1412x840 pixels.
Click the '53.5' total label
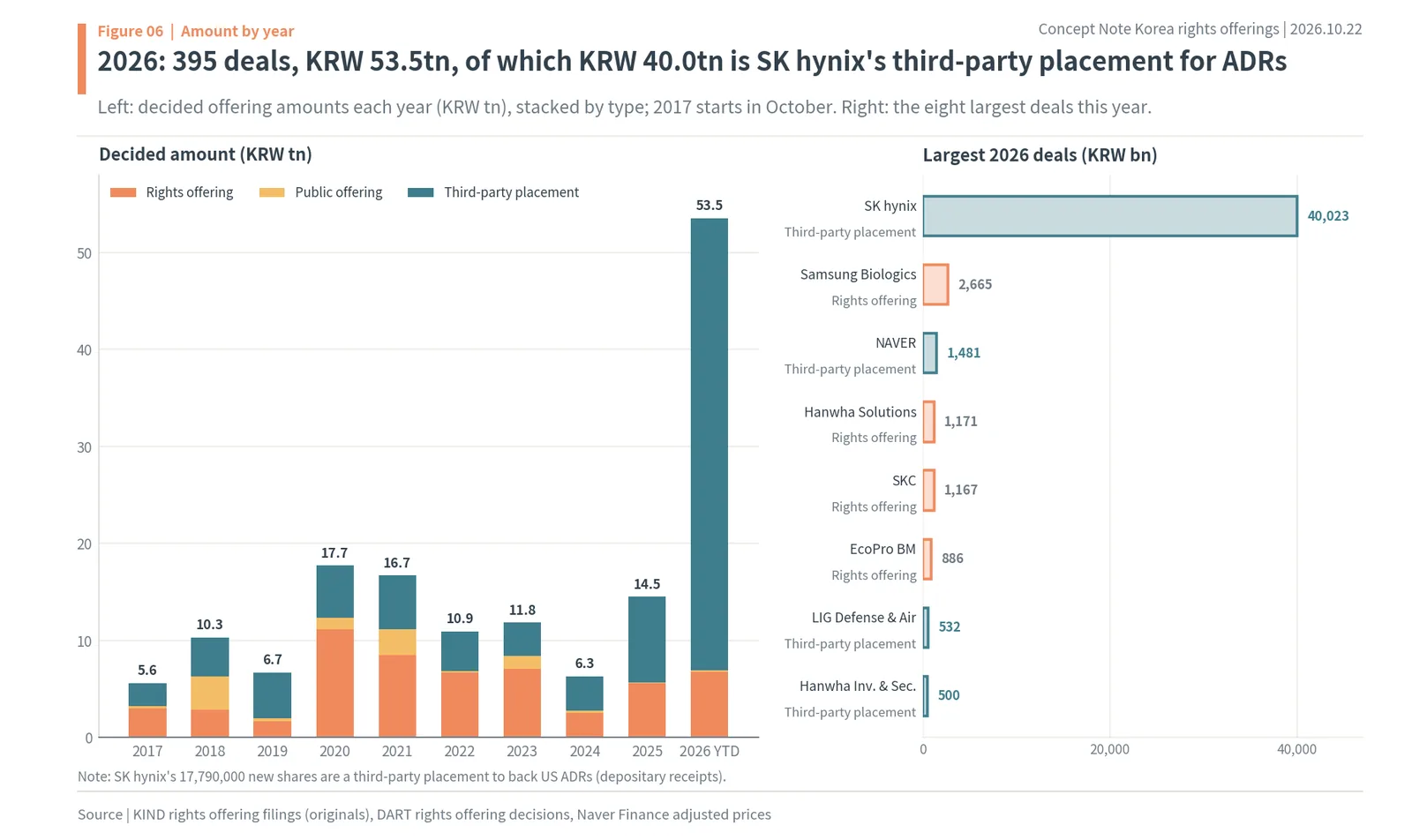click(x=709, y=206)
